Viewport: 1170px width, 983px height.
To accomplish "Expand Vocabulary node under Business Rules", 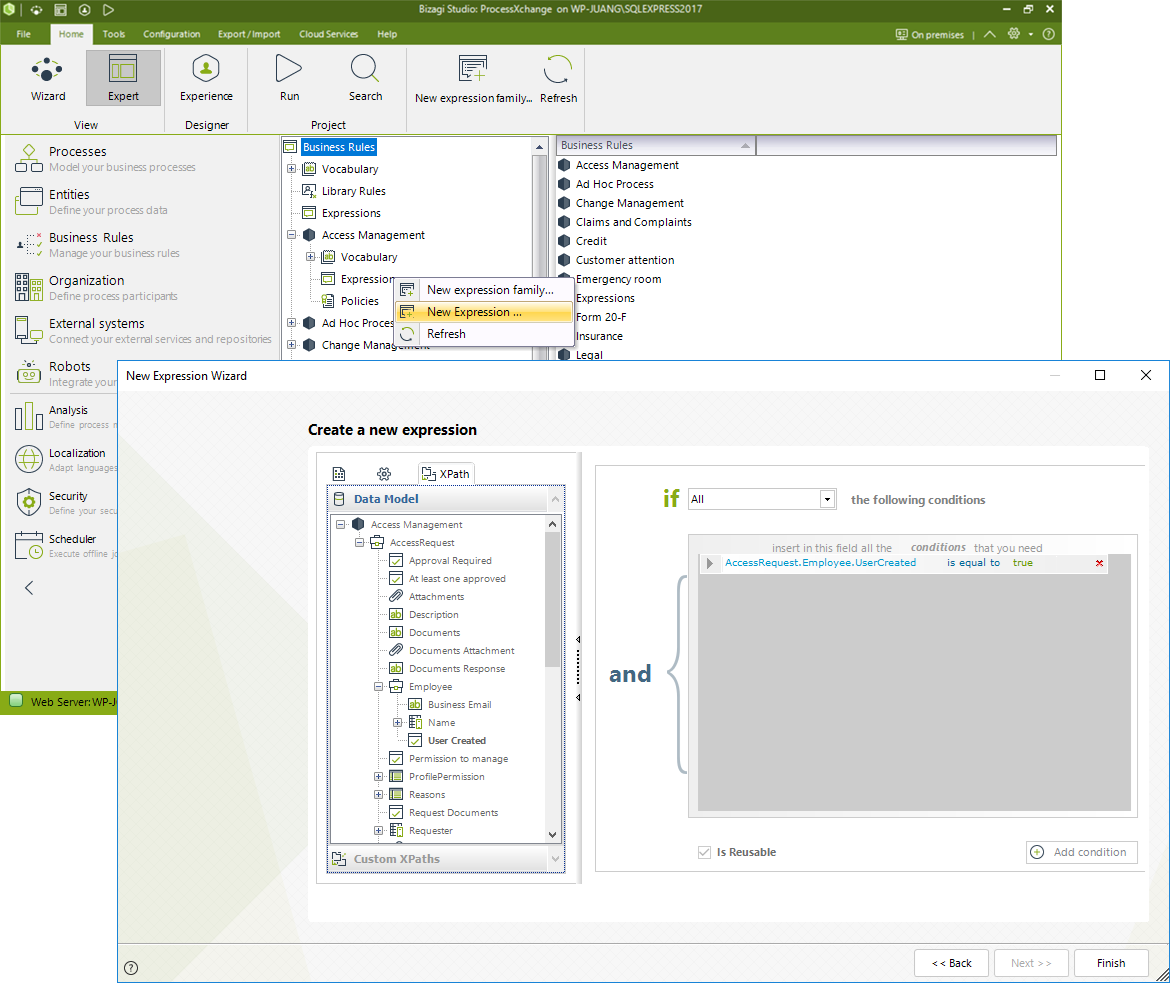I will point(292,169).
